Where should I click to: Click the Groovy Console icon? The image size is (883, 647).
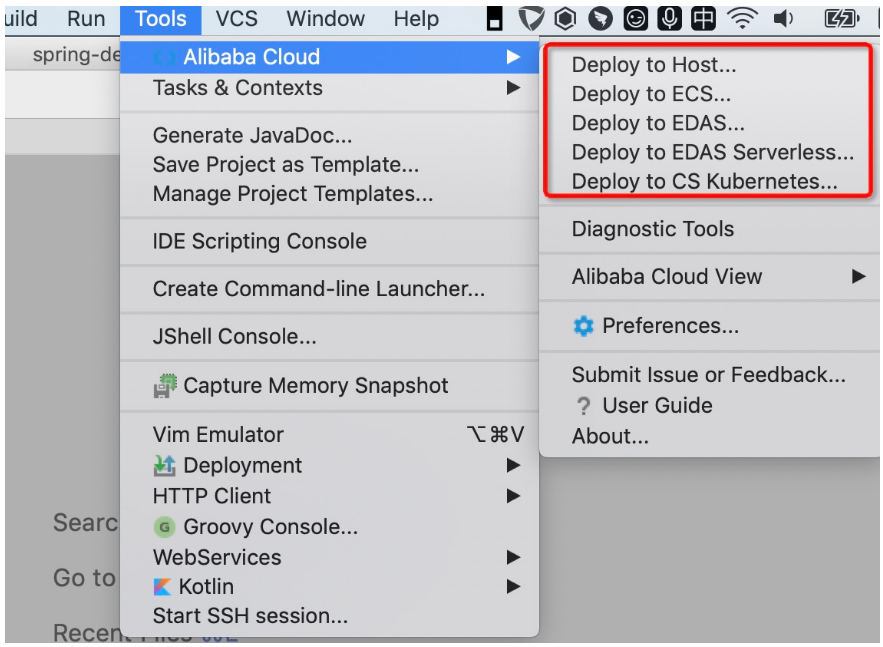[x=164, y=527]
